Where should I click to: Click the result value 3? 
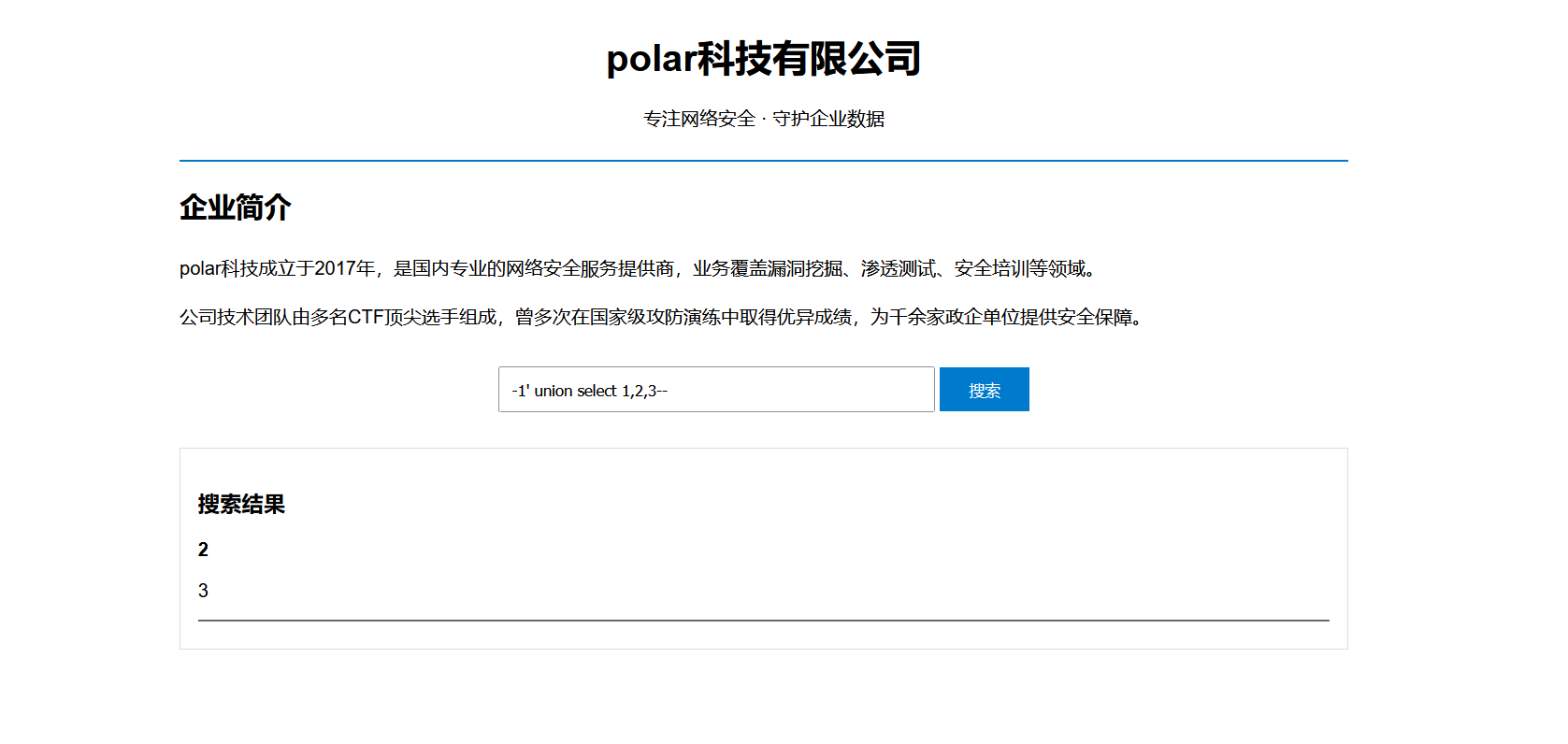[203, 591]
